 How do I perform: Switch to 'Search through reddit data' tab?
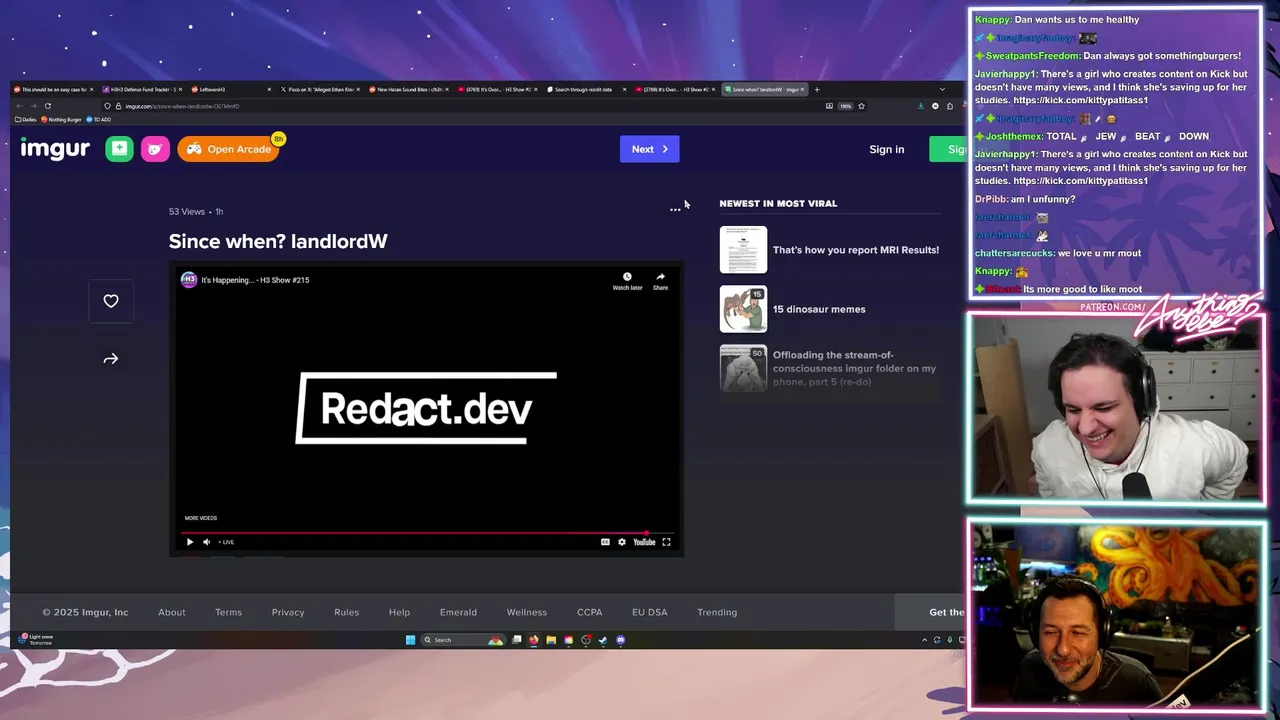coord(586,89)
